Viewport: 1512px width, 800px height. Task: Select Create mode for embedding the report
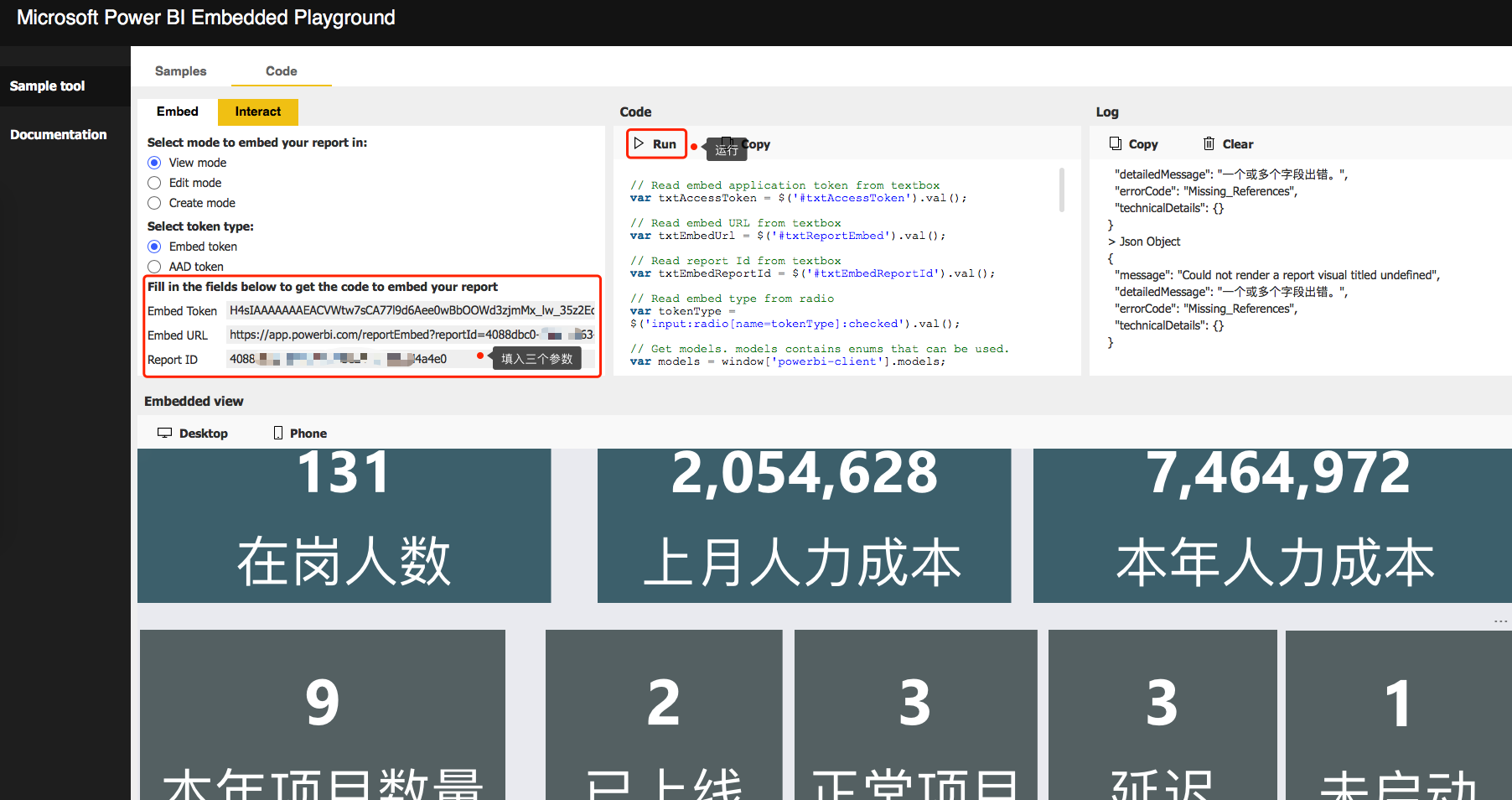click(x=154, y=202)
